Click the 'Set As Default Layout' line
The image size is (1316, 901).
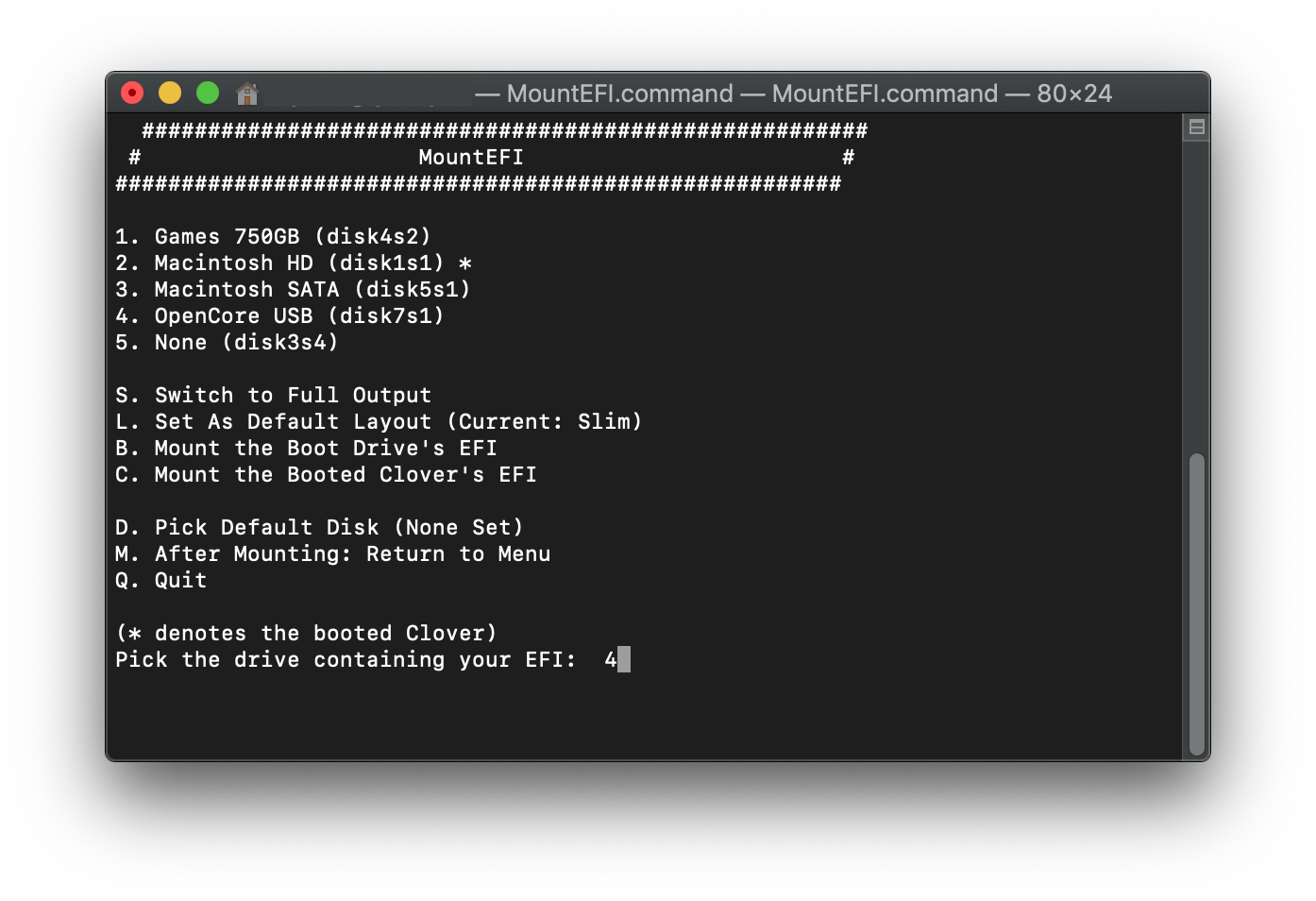click(379, 421)
